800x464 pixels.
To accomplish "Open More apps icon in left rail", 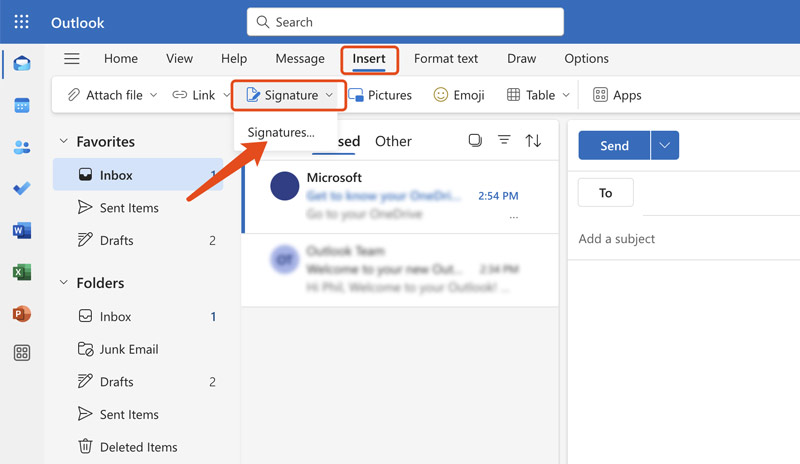I will pyautogui.click(x=22, y=353).
